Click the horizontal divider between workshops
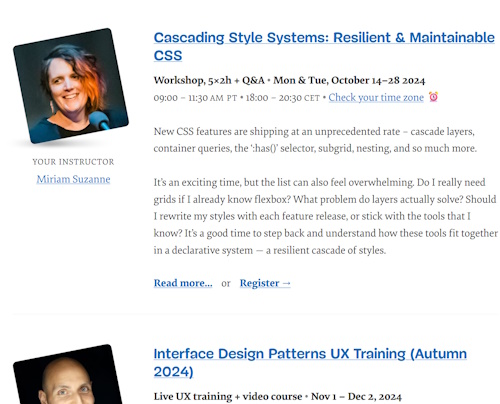The image size is (500, 404). coord(255,314)
